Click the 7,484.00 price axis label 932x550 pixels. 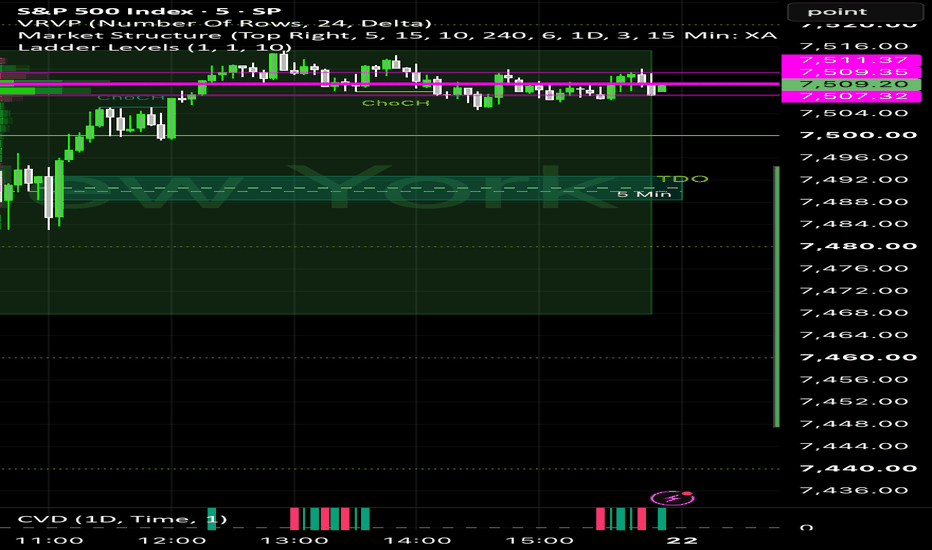[x=854, y=224]
